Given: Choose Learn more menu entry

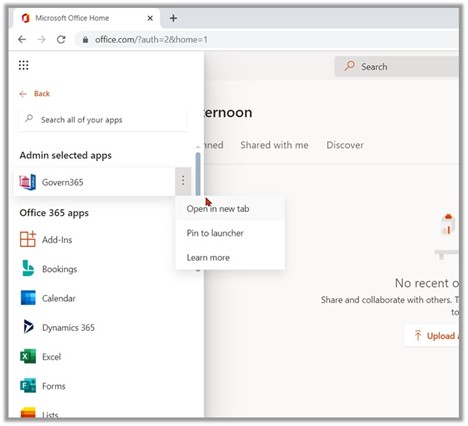Looking at the screenshot, I should pos(230,257).
